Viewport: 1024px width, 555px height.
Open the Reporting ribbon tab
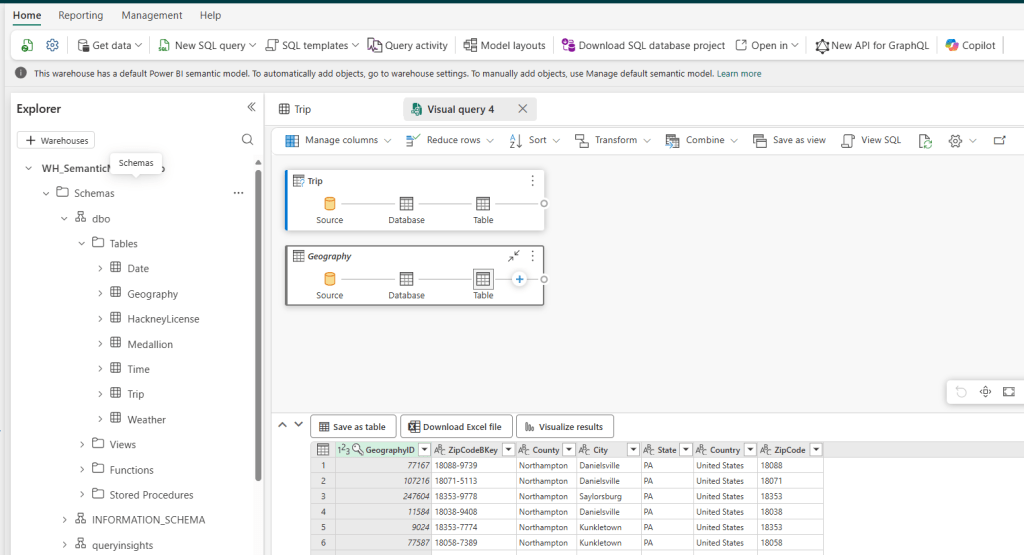click(x=80, y=16)
